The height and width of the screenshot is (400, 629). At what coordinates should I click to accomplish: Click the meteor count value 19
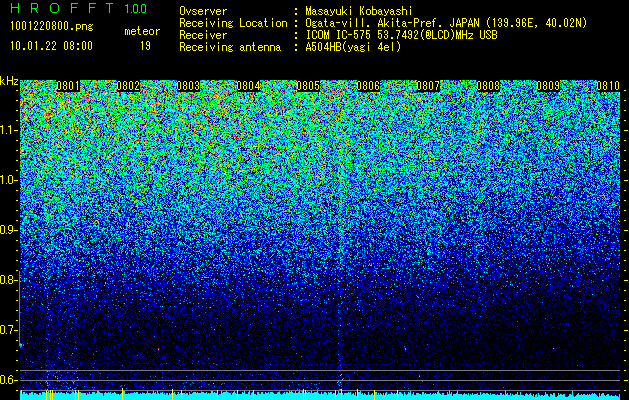(145, 46)
